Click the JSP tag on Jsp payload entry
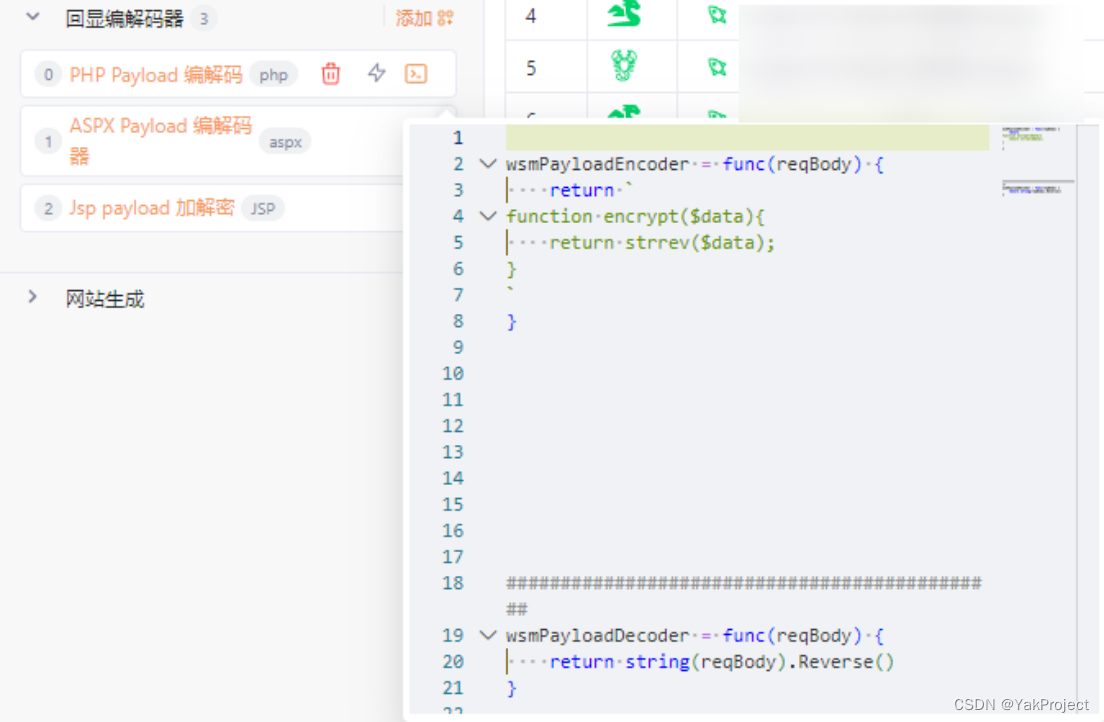 point(263,208)
